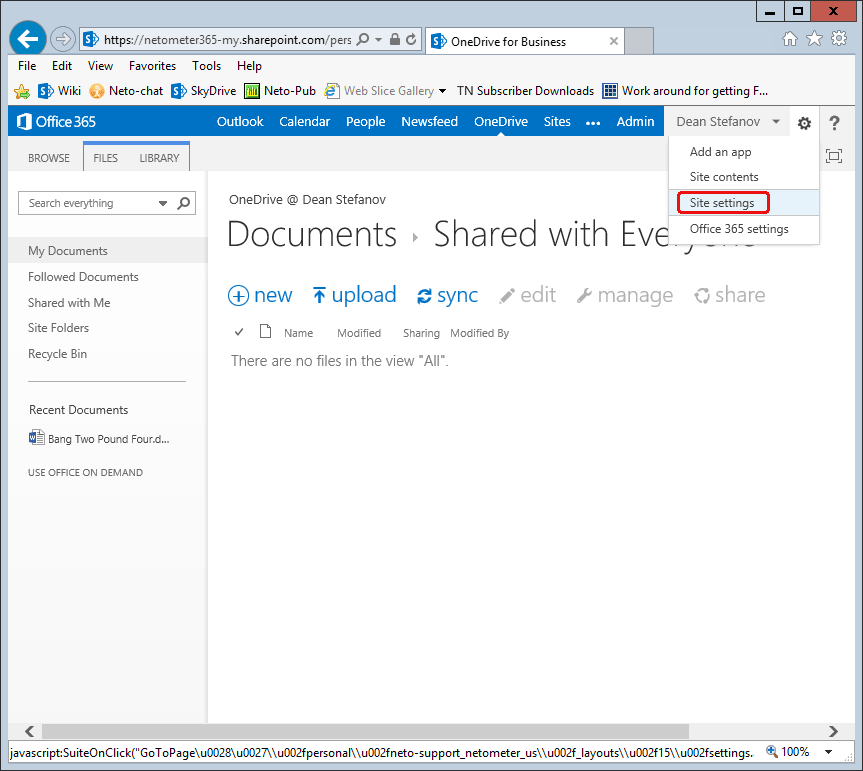Switch to the FILES ribbon tab

pyautogui.click(x=106, y=158)
